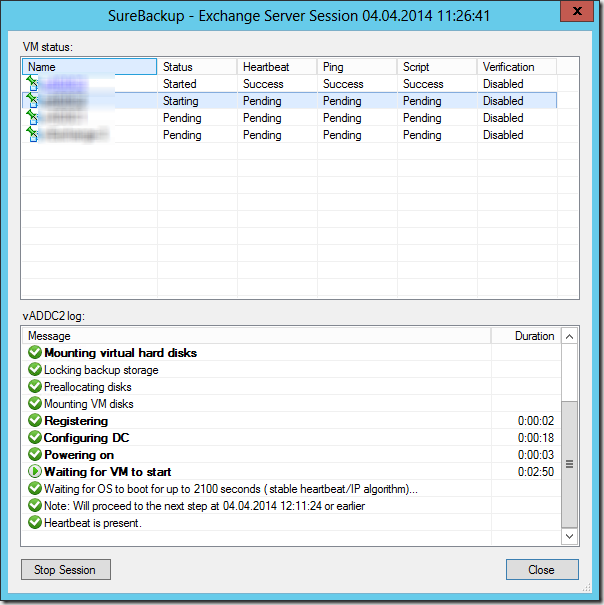Click success icon beside Registering

tap(35, 420)
